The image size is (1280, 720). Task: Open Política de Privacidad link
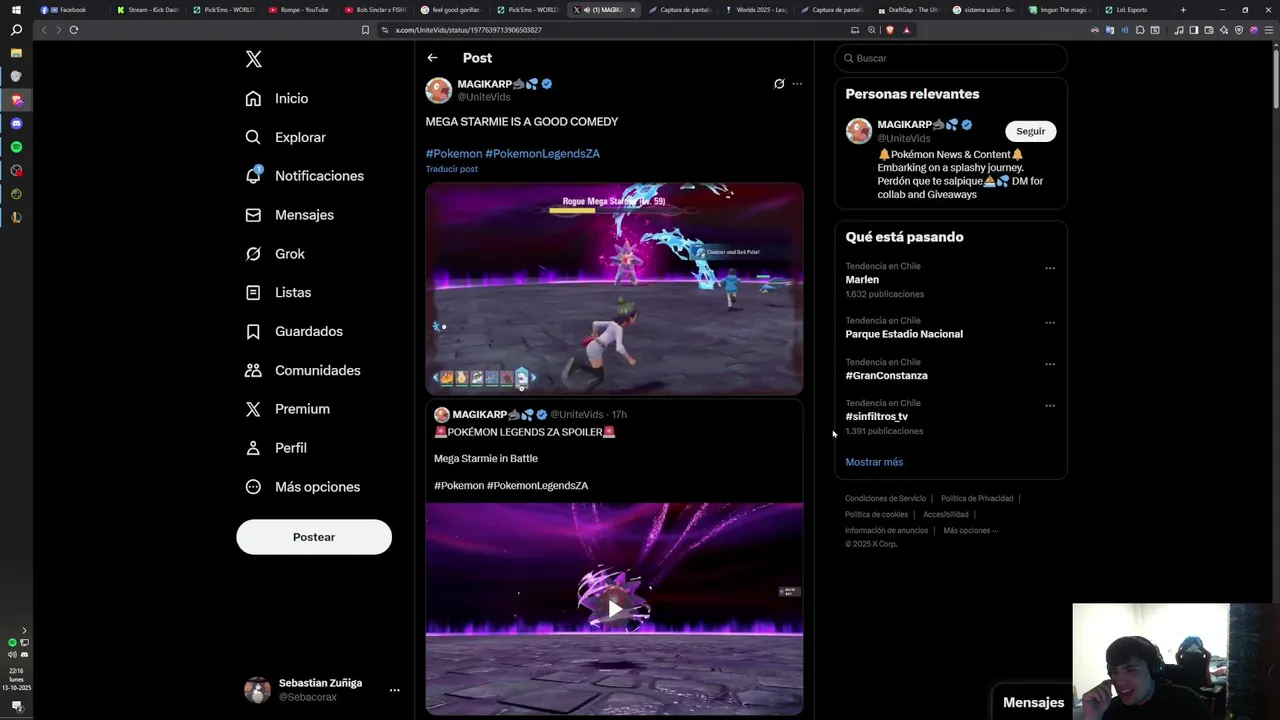point(977,498)
